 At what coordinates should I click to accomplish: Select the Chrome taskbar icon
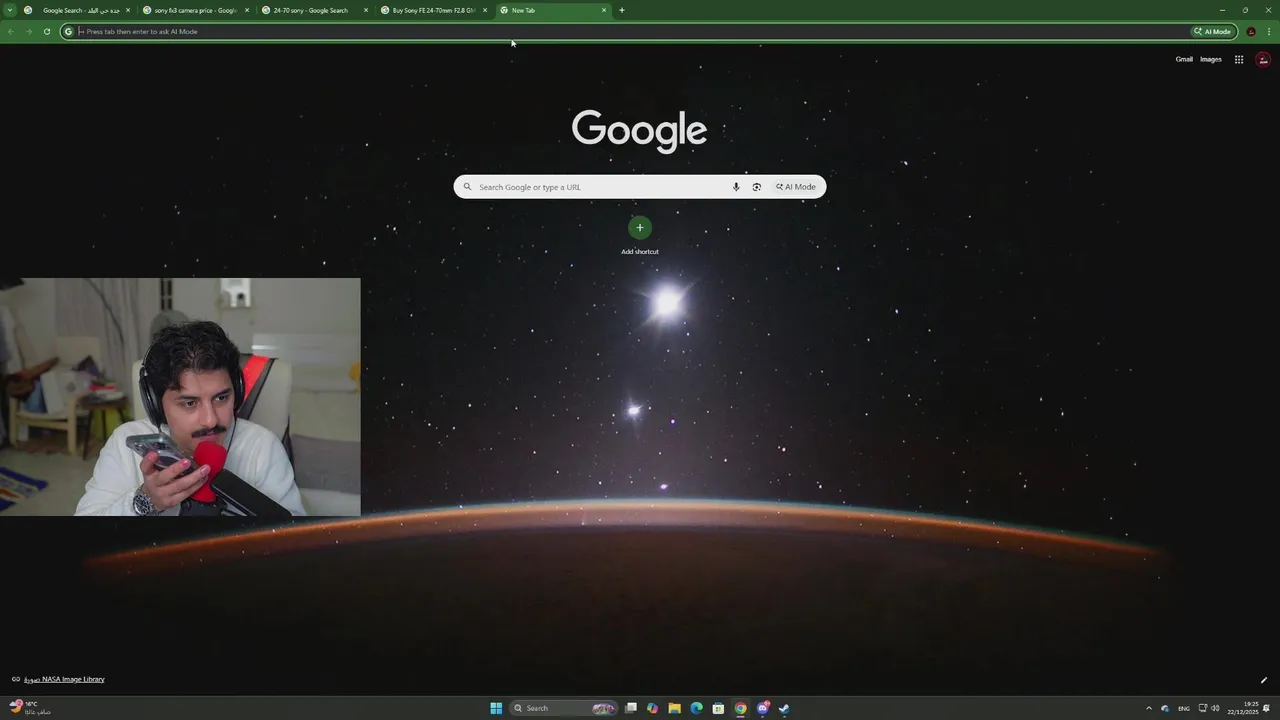click(x=740, y=708)
